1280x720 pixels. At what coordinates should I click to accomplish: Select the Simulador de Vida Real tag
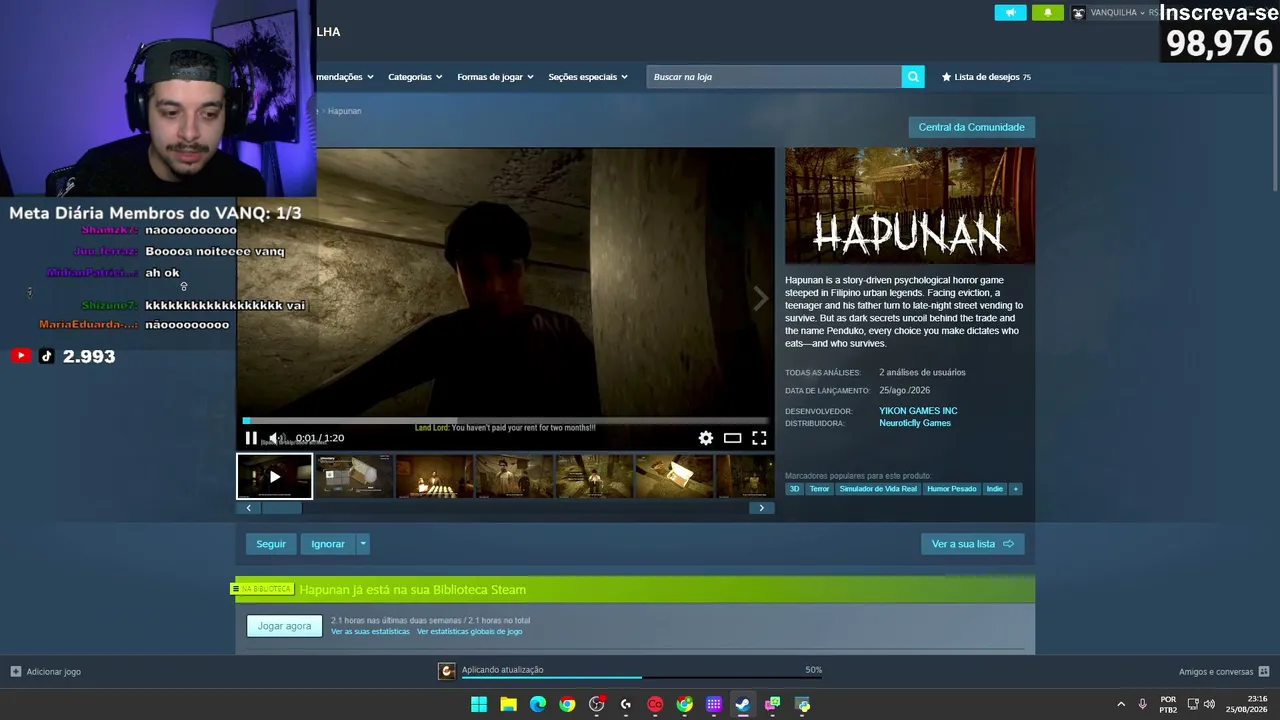click(x=878, y=489)
